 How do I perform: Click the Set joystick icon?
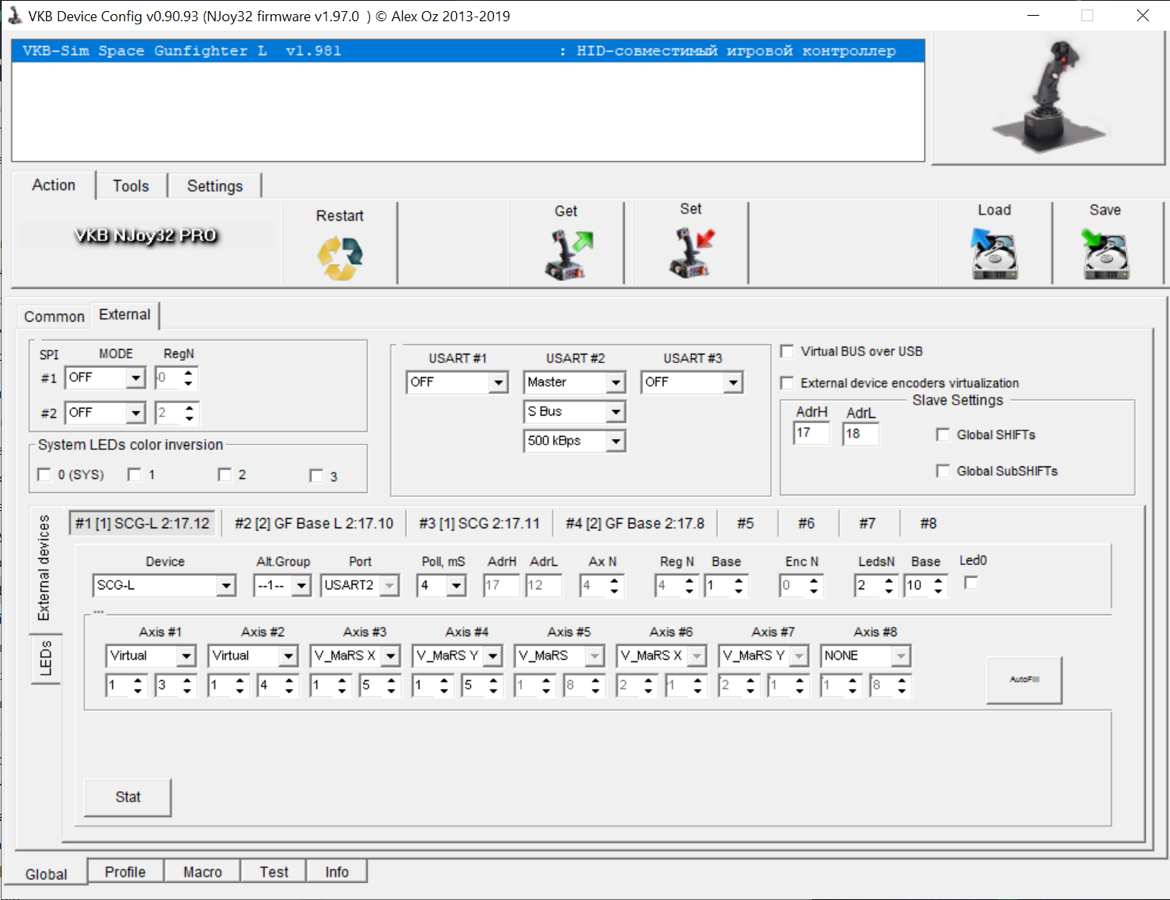pyautogui.click(x=691, y=254)
